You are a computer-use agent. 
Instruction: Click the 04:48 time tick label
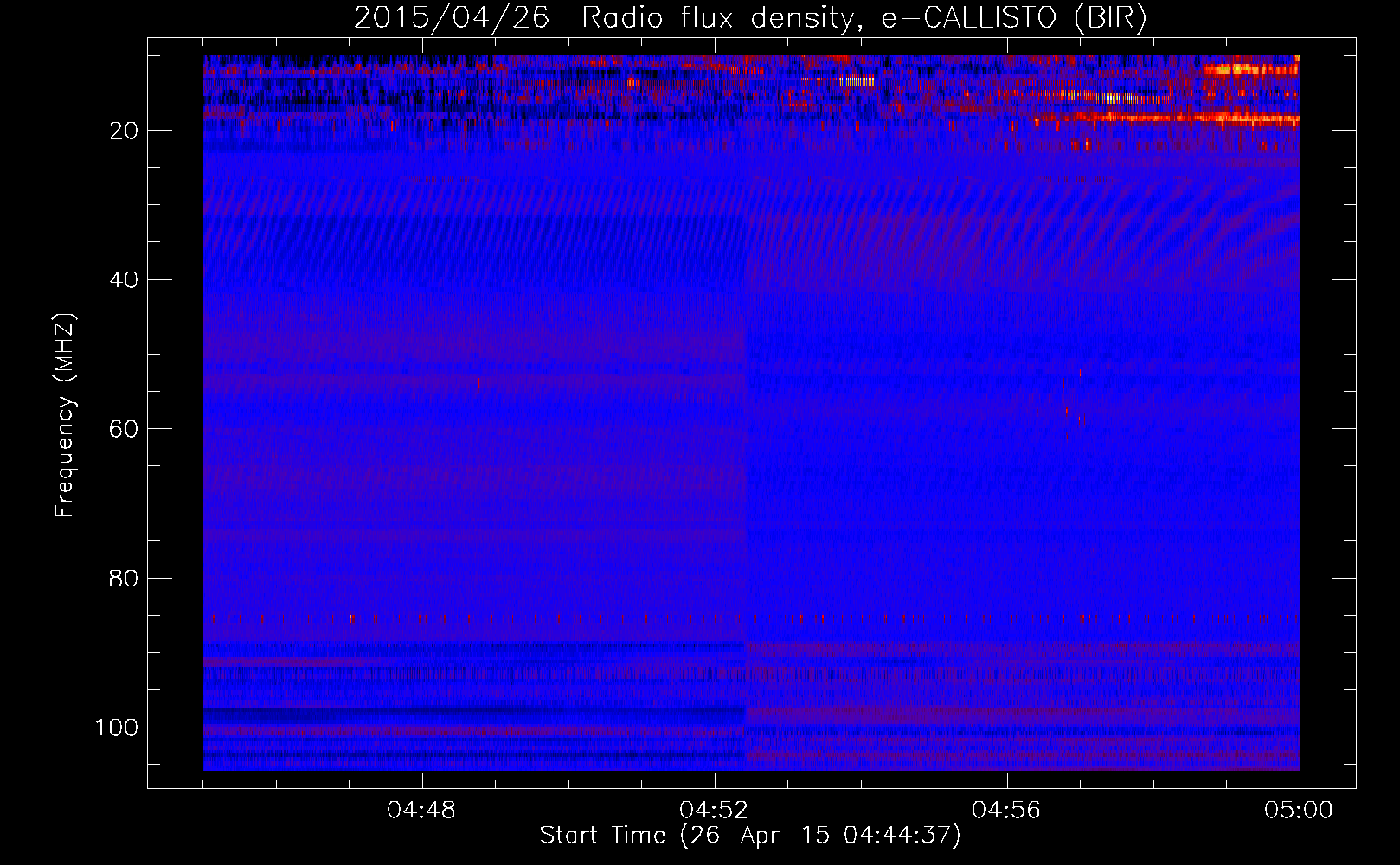pos(421,811)
